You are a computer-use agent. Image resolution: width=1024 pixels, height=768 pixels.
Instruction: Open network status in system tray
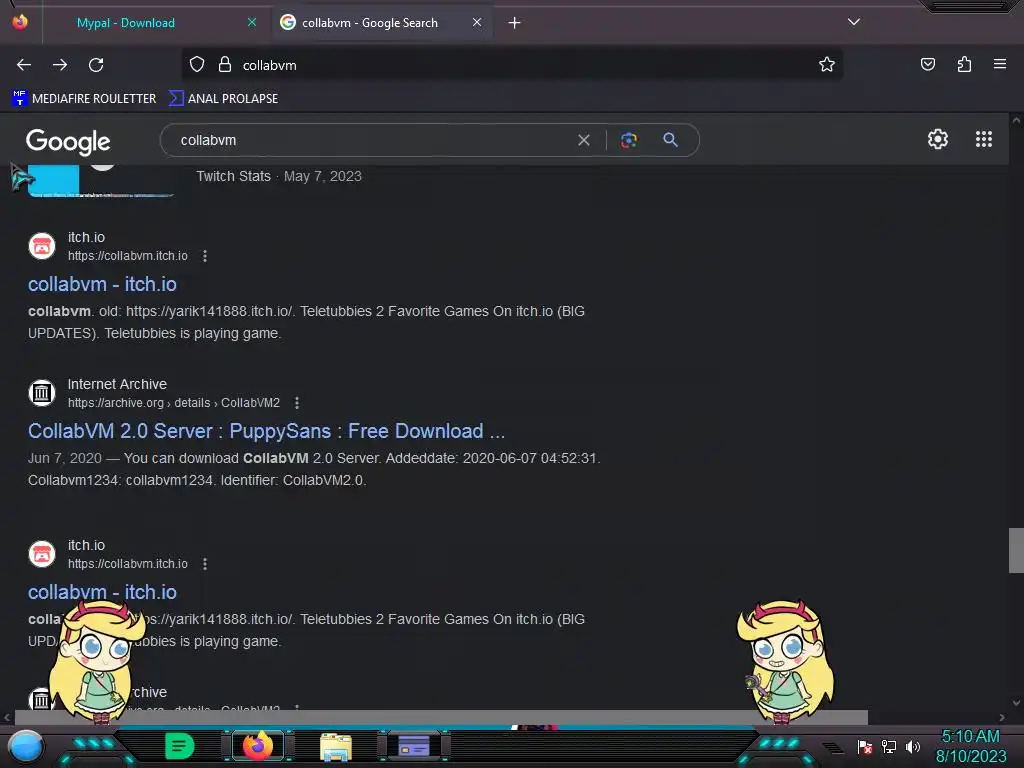889,747
